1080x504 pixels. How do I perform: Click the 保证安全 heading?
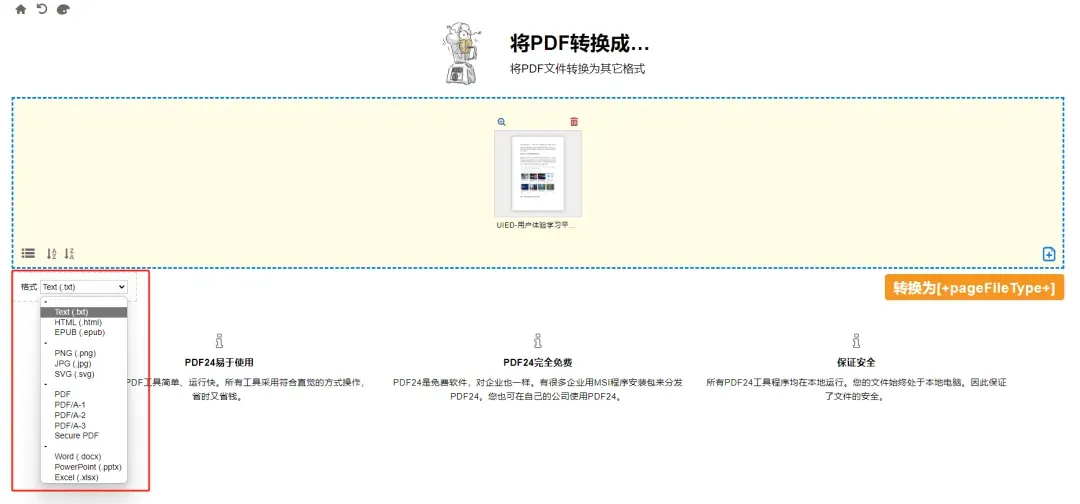856,362
